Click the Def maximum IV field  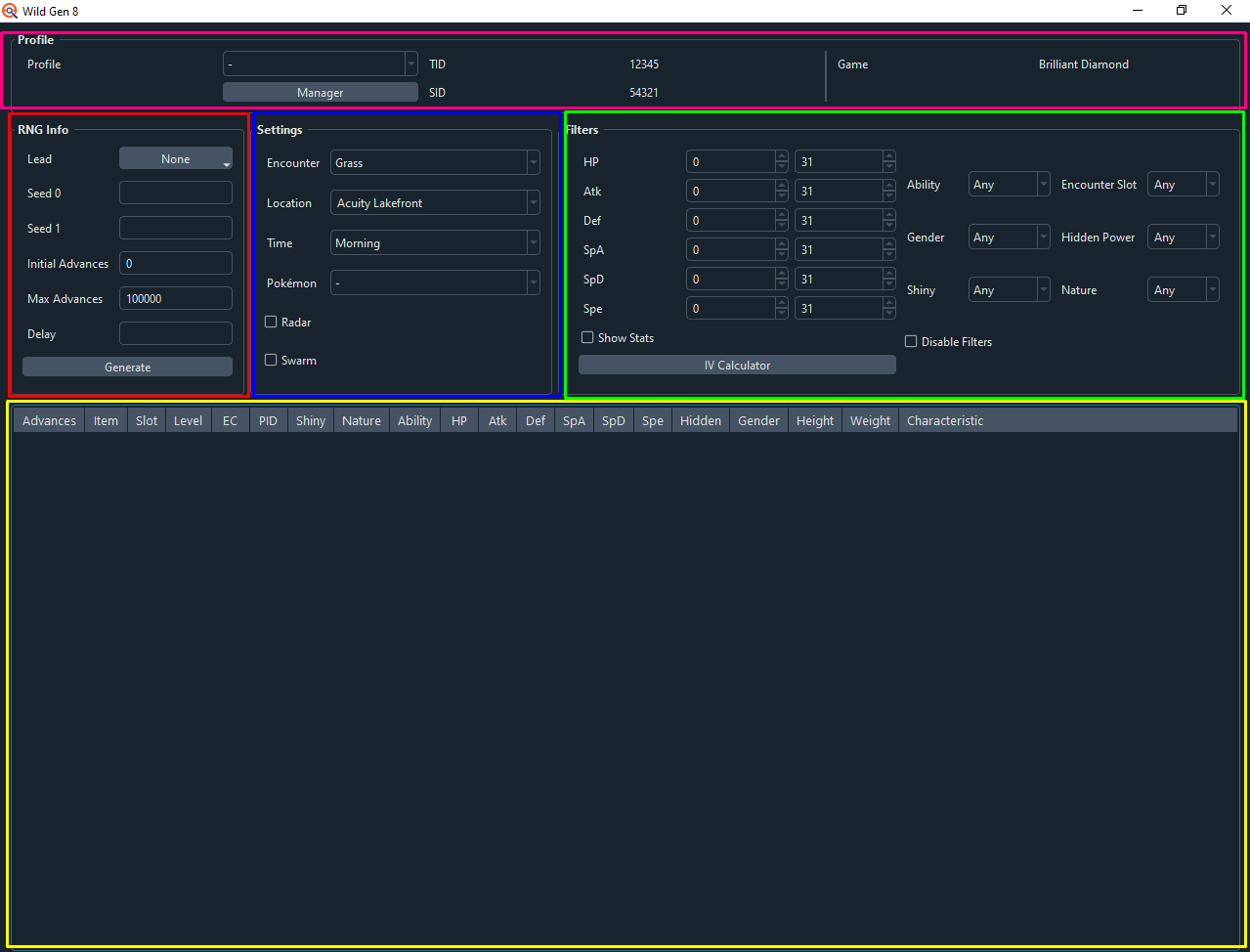[845, 221]
